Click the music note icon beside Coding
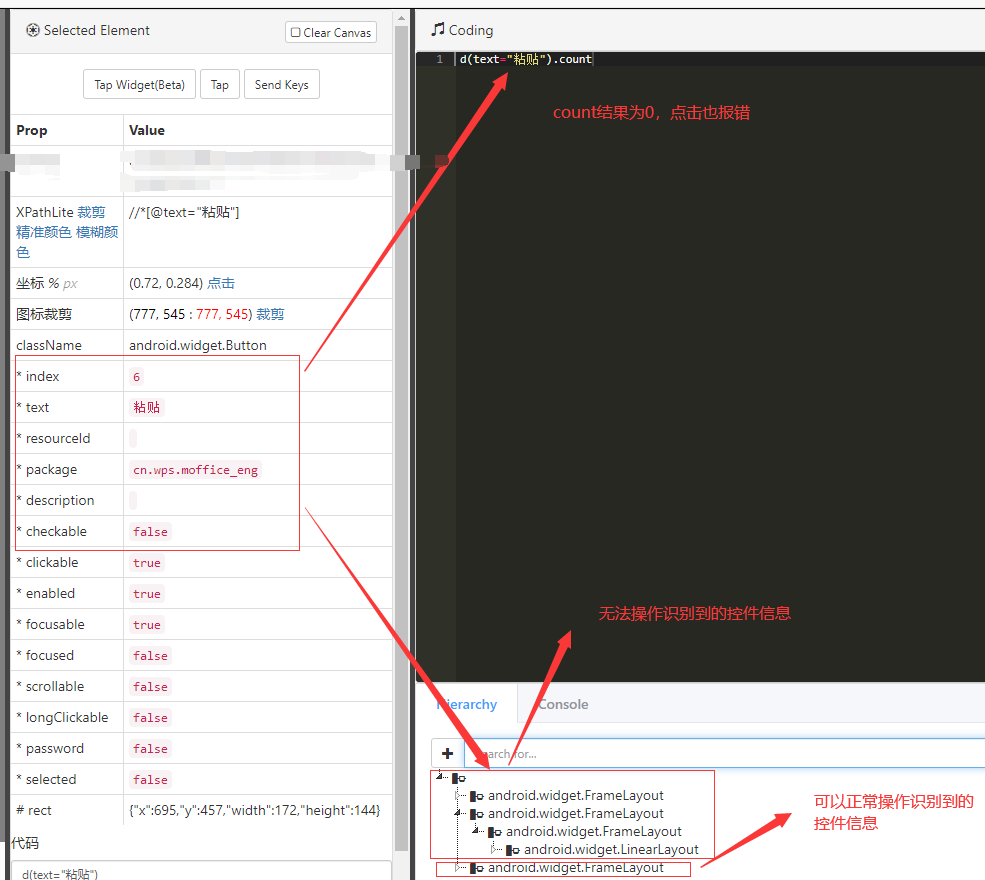The width and height of the screenshot is (985, 880). (436, 30)
